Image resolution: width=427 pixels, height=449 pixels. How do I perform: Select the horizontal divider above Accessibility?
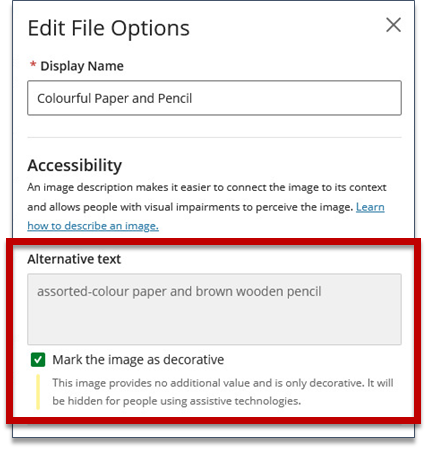(x=214, y=137)
